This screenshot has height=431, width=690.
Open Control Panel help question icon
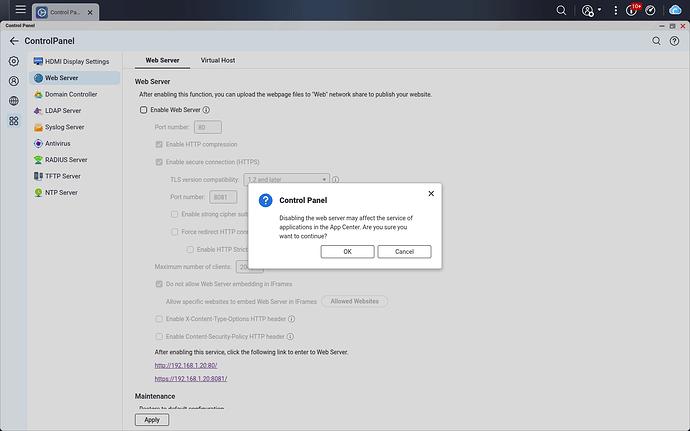tap(674, 41)
